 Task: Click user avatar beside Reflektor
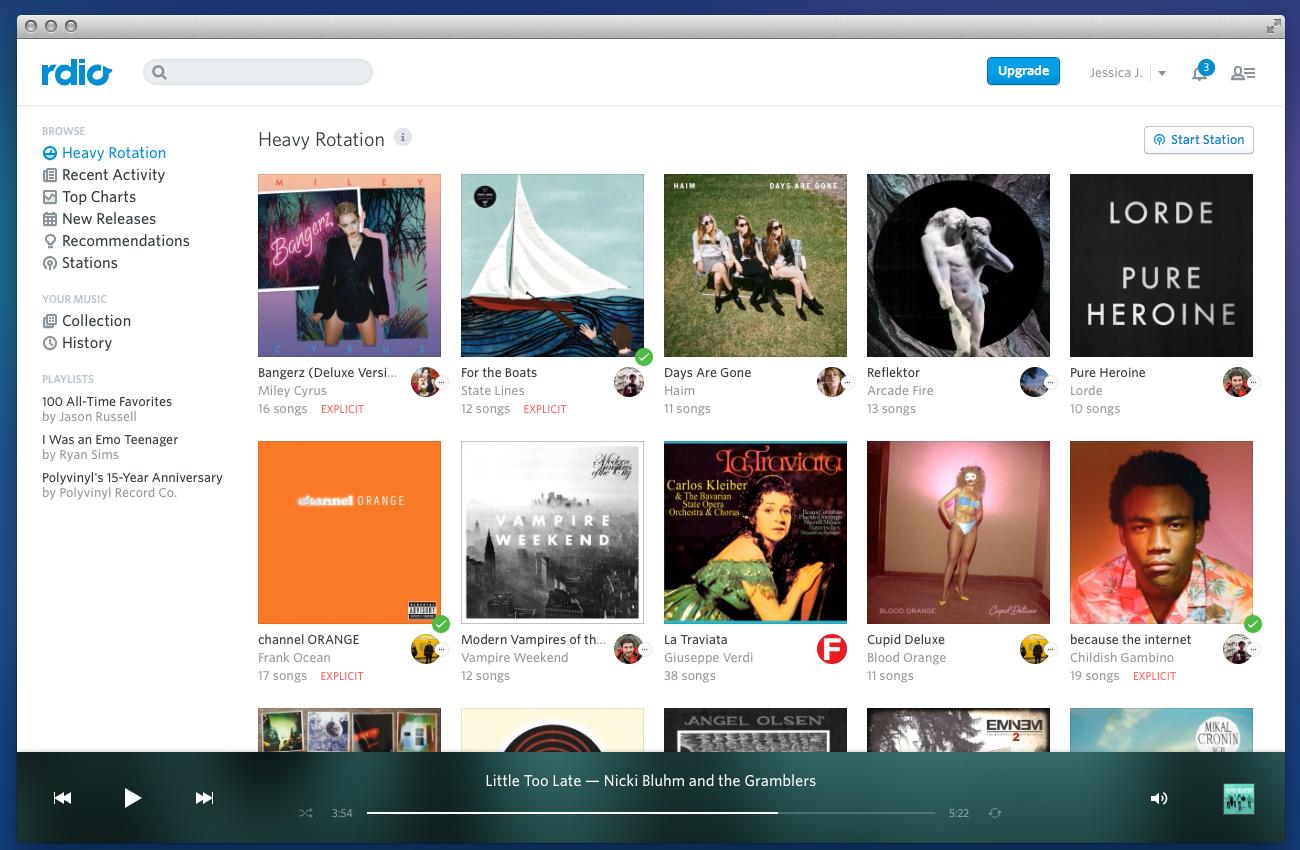click(x=1035, y=382)
